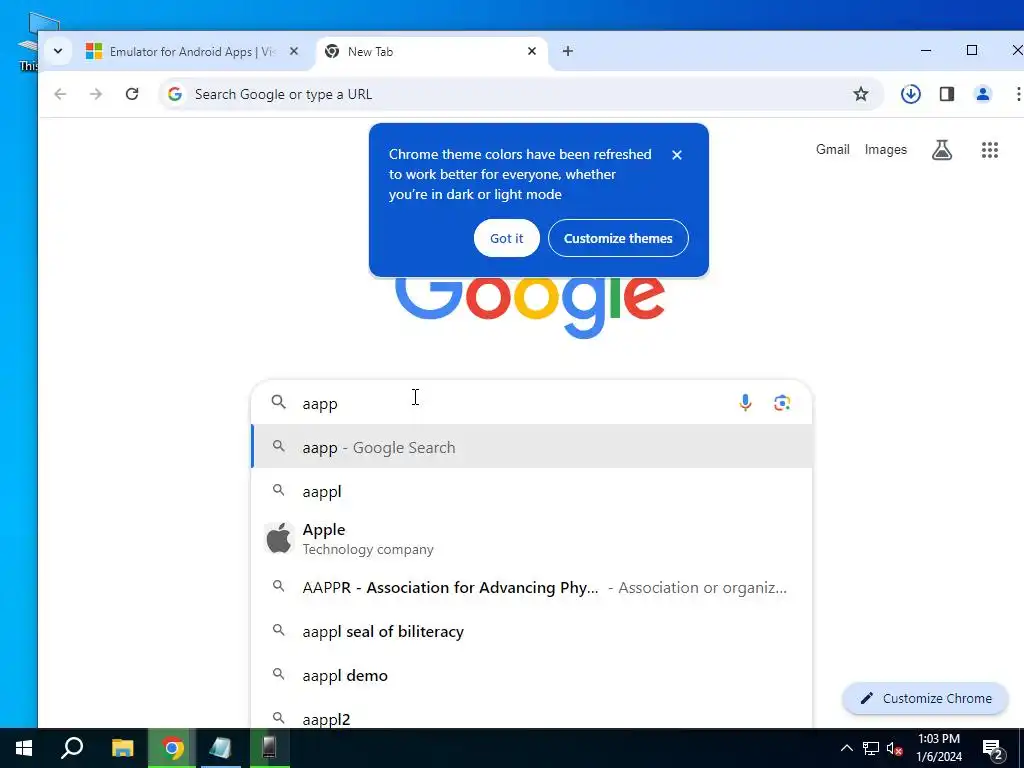The width and height of the screenshot is (1024, 768).
Task: Open Windows taskbar search
Action: tap(72, 748)
